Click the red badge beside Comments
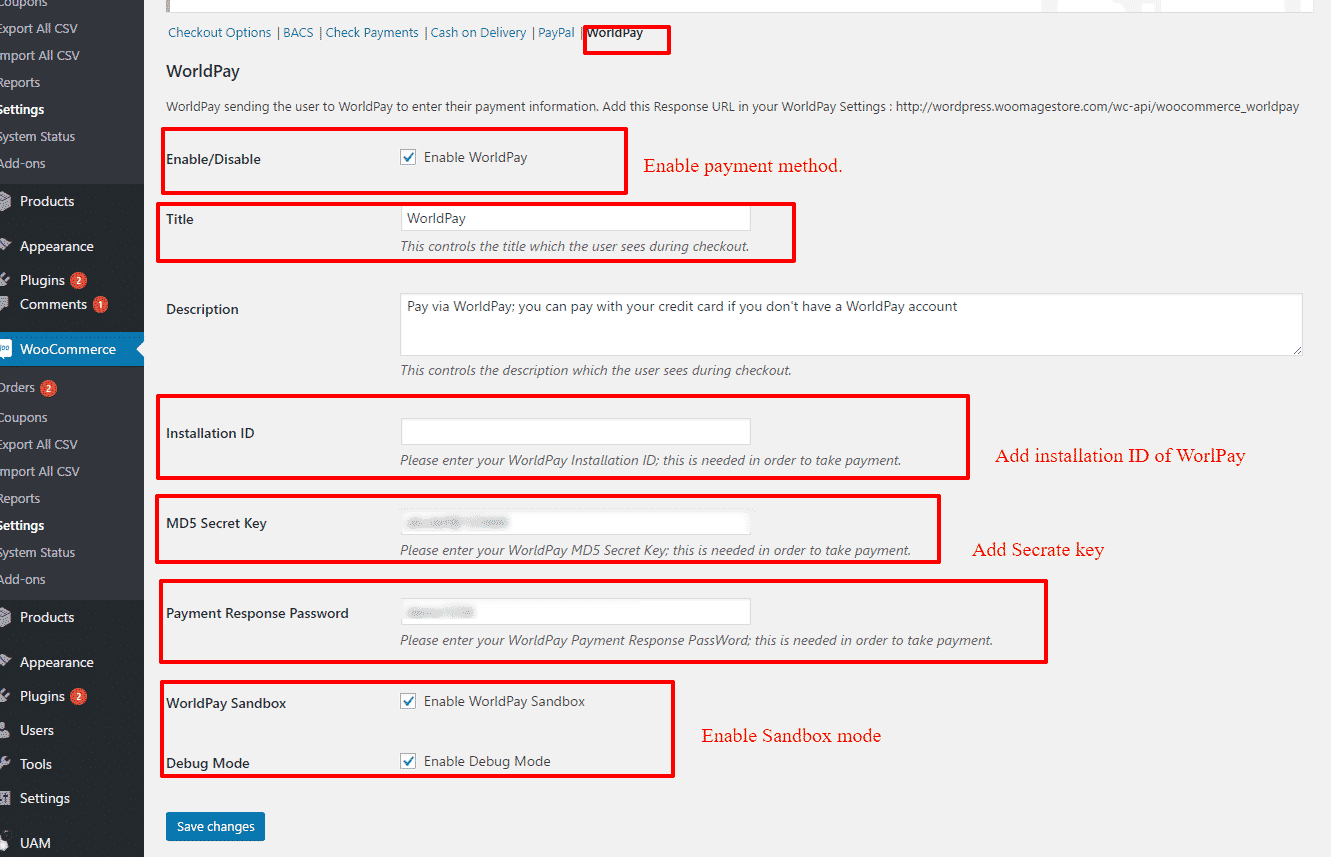1331x857 pixels. click(x=100, y=304)
